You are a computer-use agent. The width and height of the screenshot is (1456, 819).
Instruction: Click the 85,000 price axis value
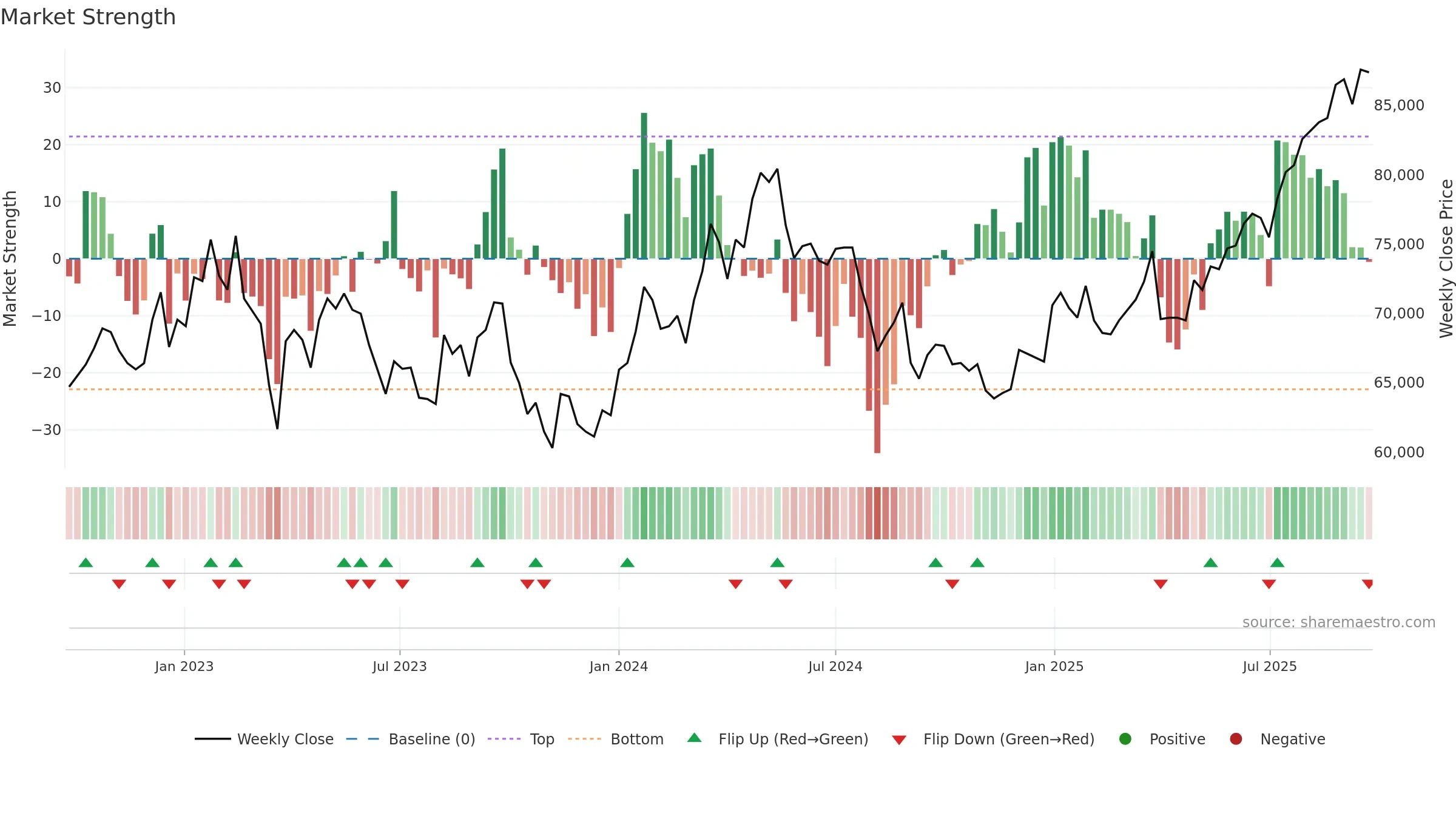1399,106
